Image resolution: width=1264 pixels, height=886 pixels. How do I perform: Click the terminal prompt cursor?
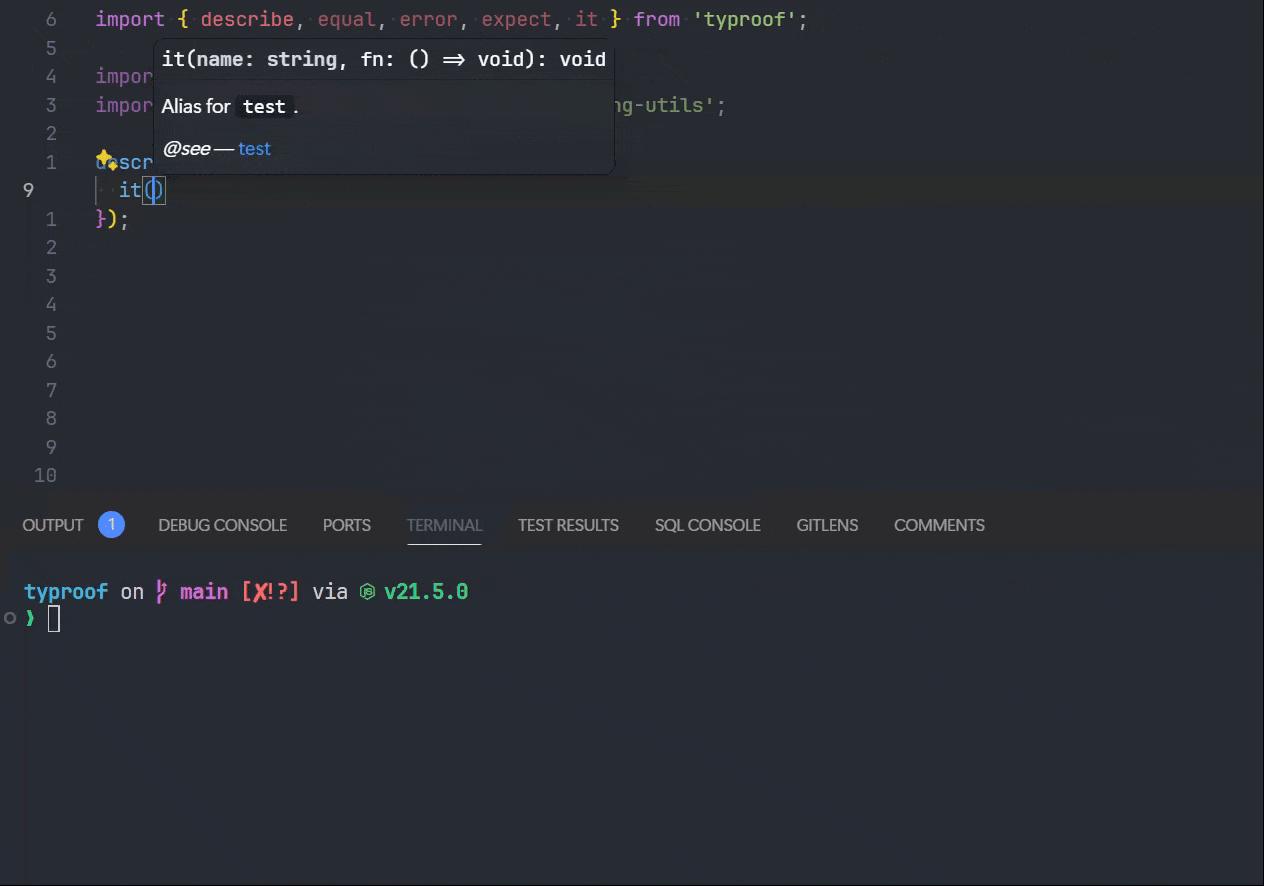(54, 619)
